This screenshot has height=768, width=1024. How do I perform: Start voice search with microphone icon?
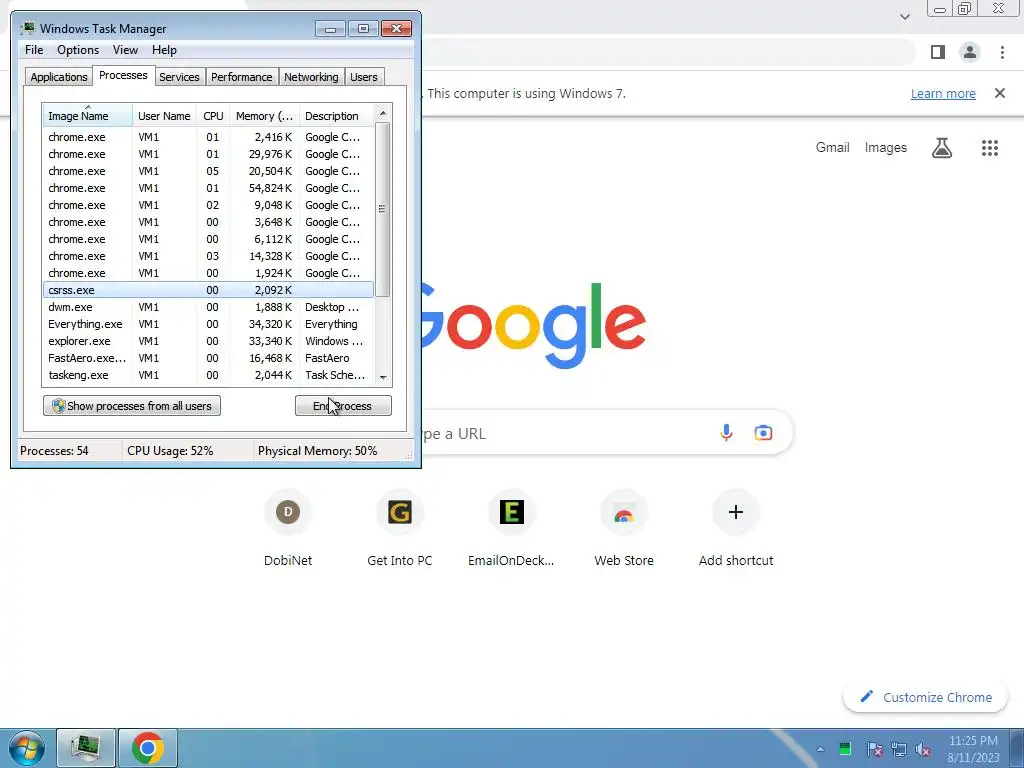pos(726,432)
